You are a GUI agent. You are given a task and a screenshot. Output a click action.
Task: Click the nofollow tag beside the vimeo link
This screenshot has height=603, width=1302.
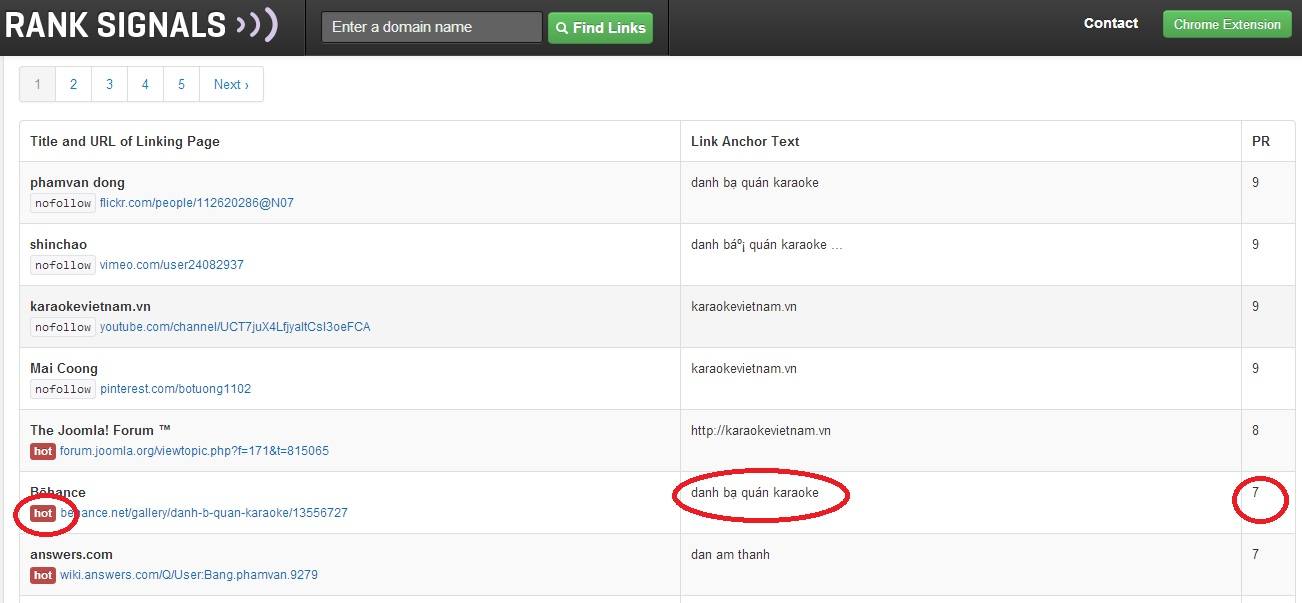point(63,265)
